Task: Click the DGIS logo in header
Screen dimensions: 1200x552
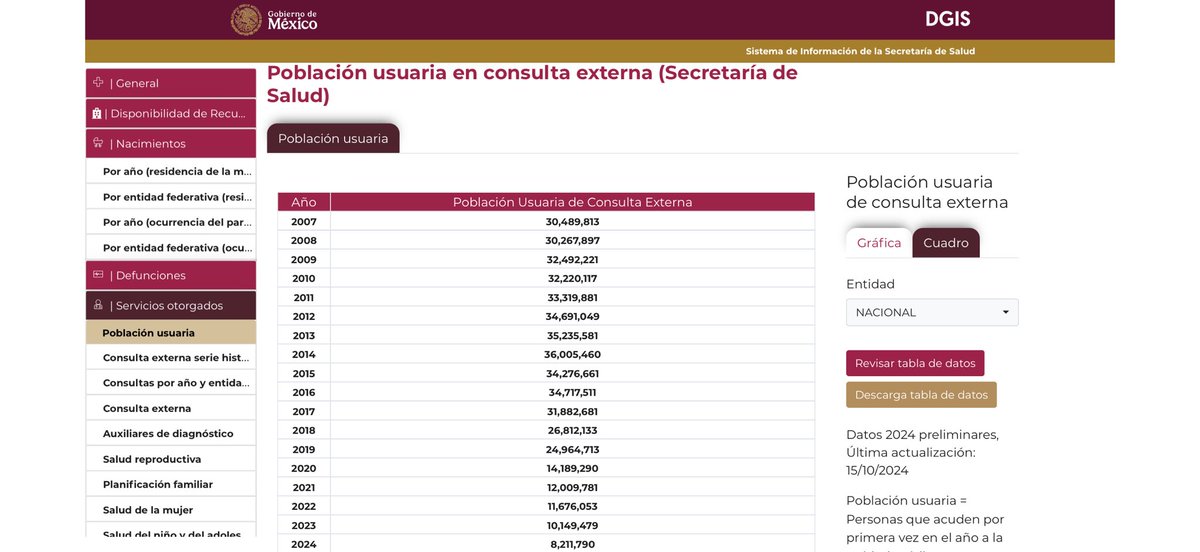Action: coord(948,19)
